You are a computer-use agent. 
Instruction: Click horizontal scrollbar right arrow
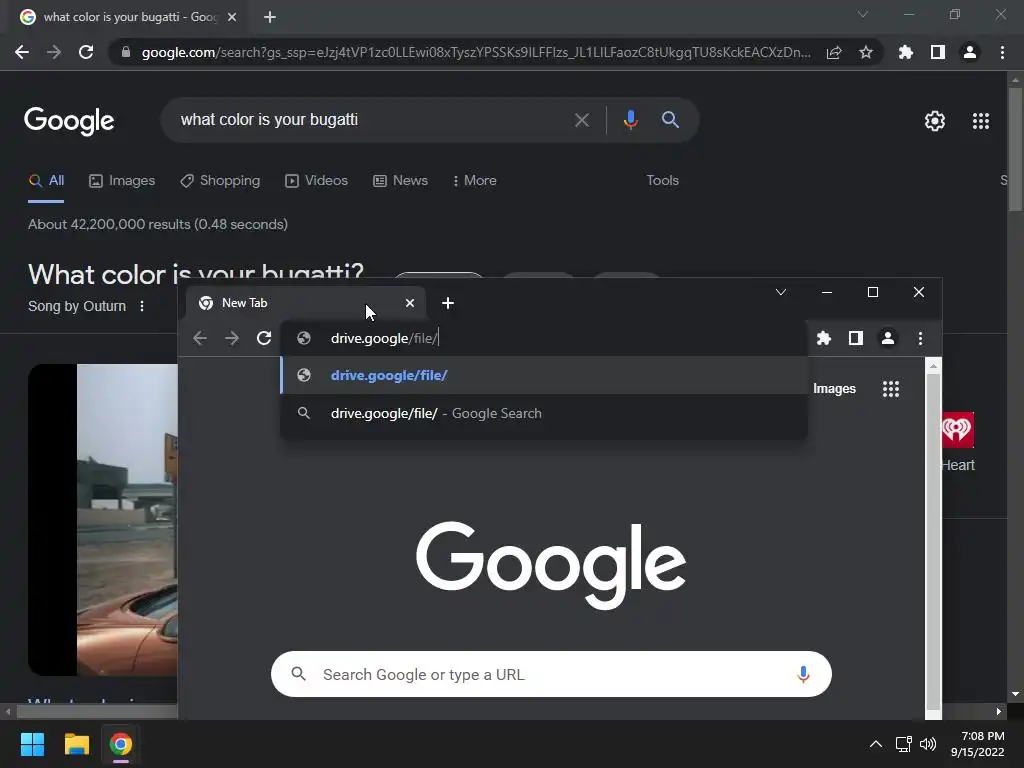pyautogui.click(x=999, y=711)
